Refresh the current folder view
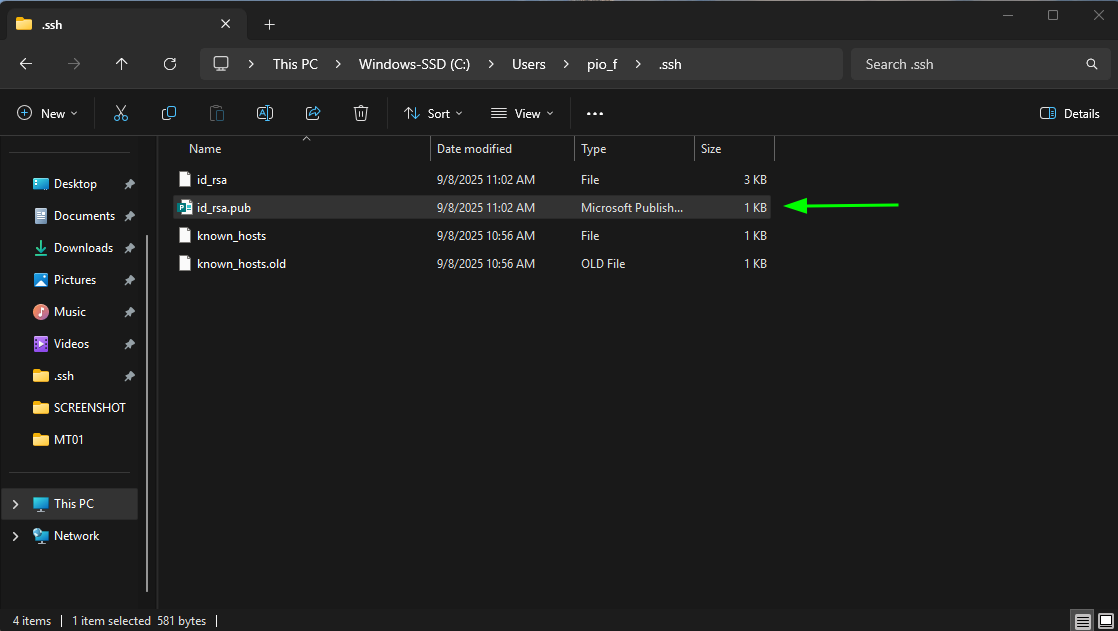 pos(170,64)
